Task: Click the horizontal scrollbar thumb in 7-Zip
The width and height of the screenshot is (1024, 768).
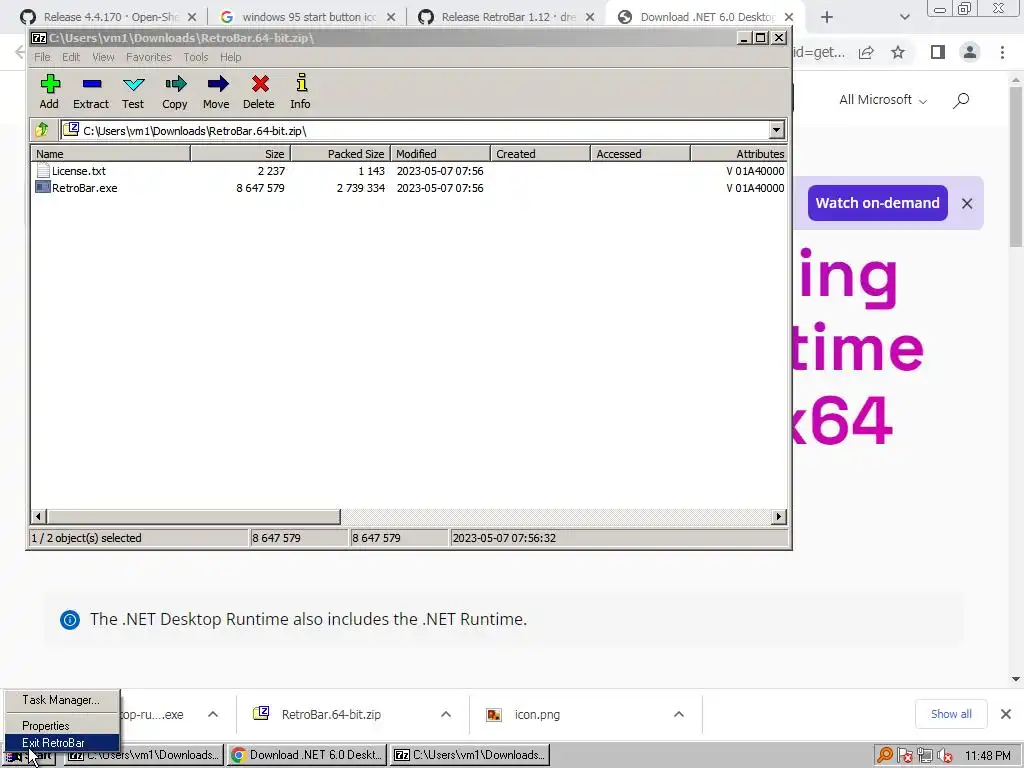Action: pos(193,517)
